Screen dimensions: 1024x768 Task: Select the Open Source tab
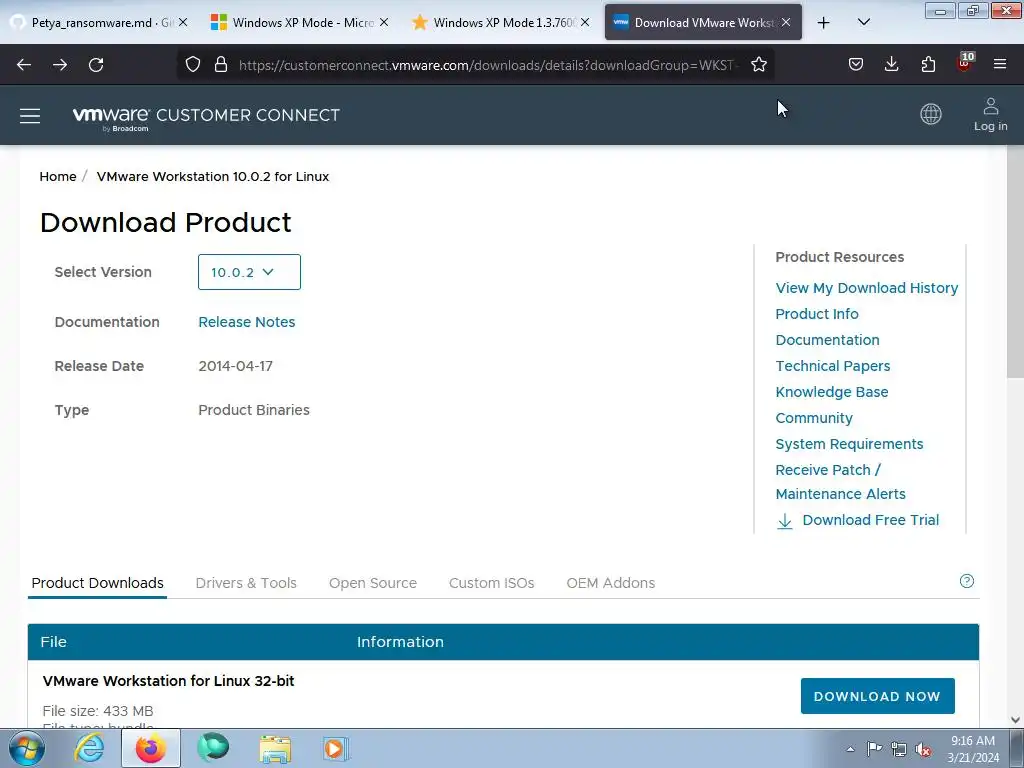[372, 583]
